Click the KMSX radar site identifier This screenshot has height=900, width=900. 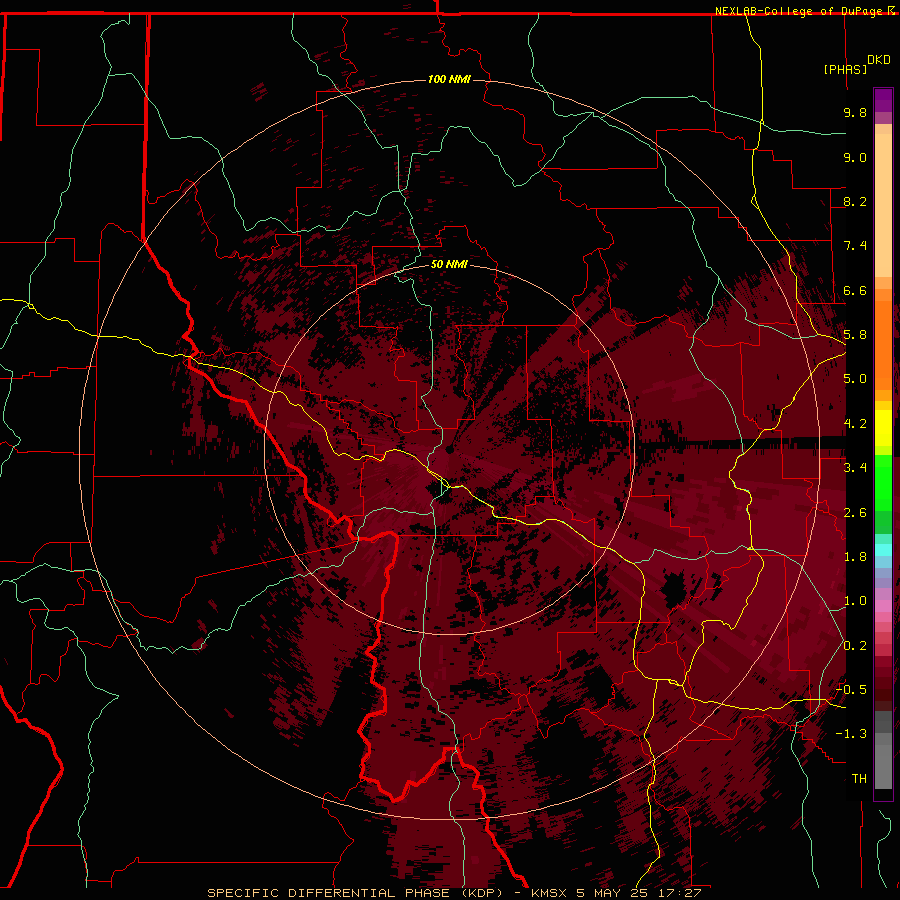(x=551, y=893)
